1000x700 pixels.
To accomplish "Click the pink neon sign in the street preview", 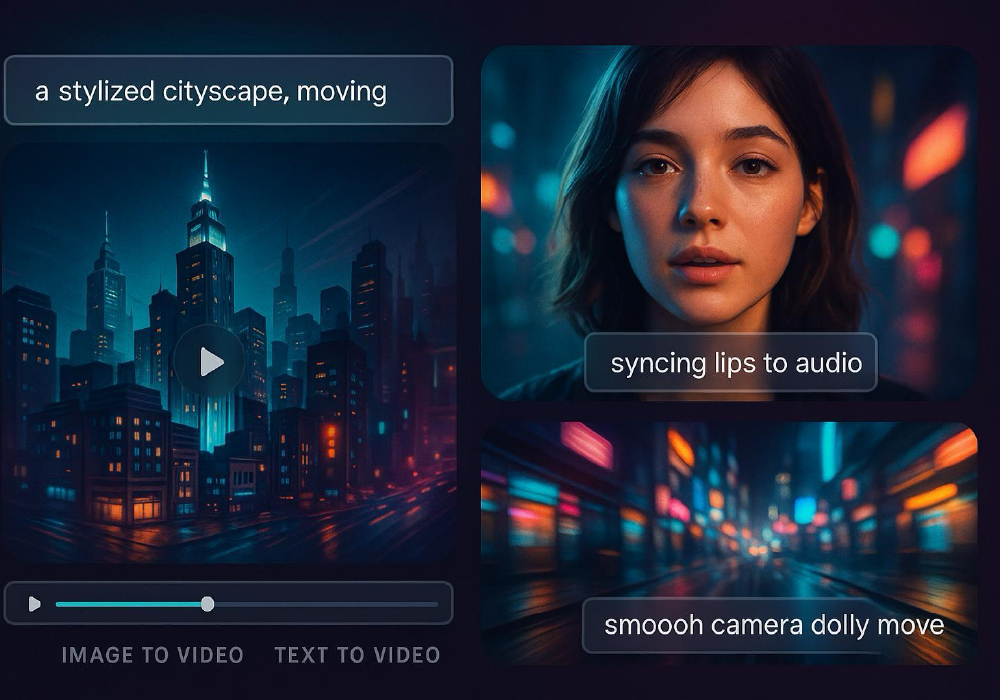I will (586, 444).
